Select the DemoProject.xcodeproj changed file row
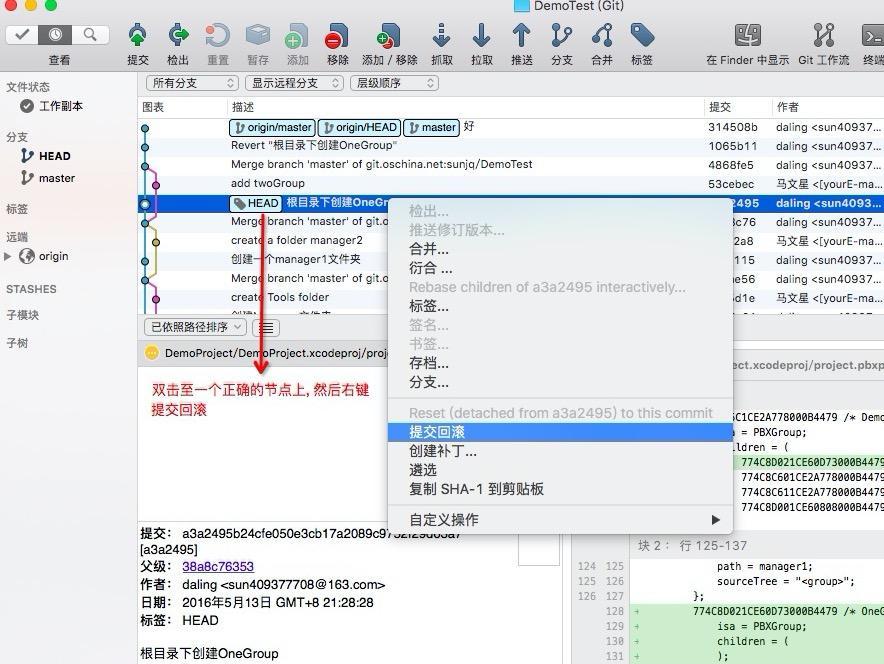 point(263,353)
